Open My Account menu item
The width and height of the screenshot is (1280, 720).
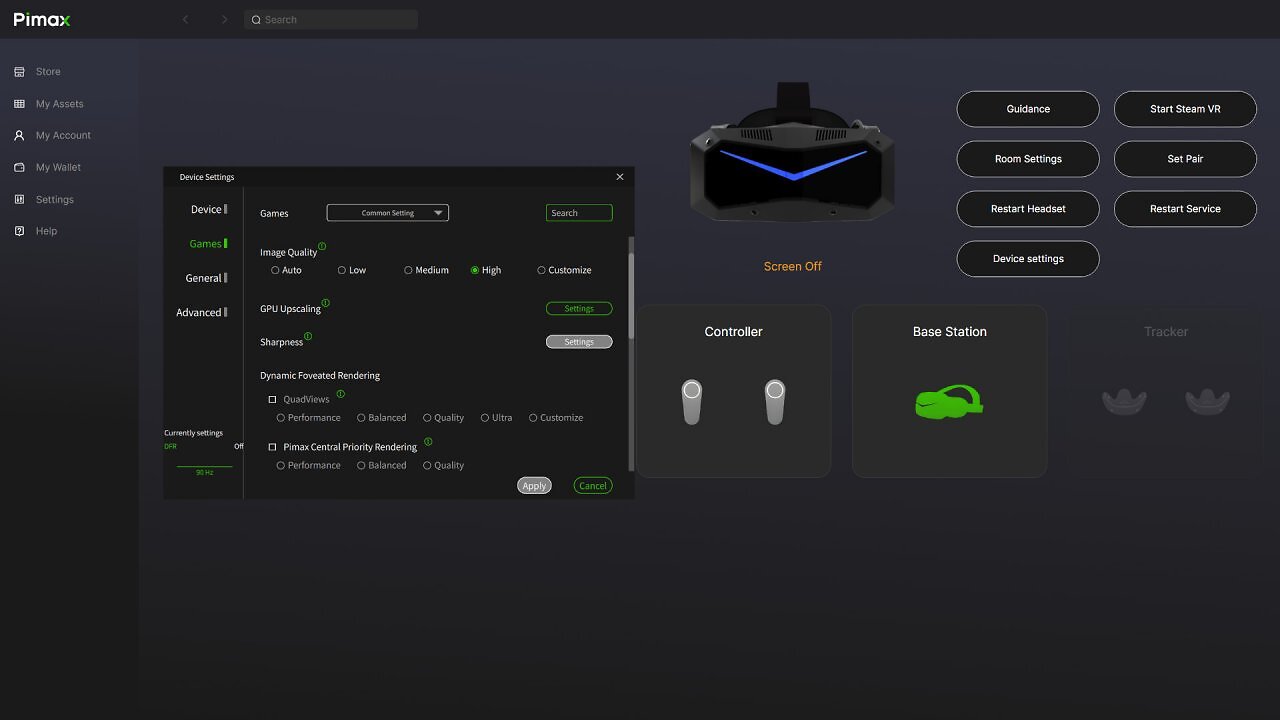pos(63,135)
